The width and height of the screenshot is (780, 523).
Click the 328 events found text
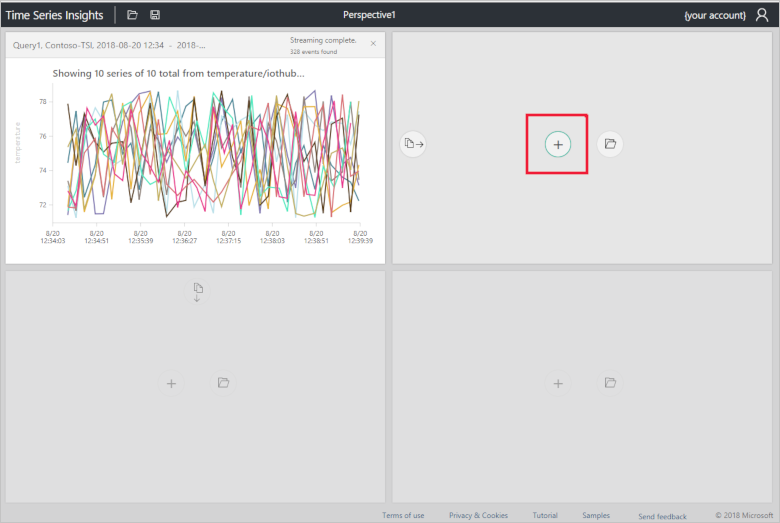[313, 52]
